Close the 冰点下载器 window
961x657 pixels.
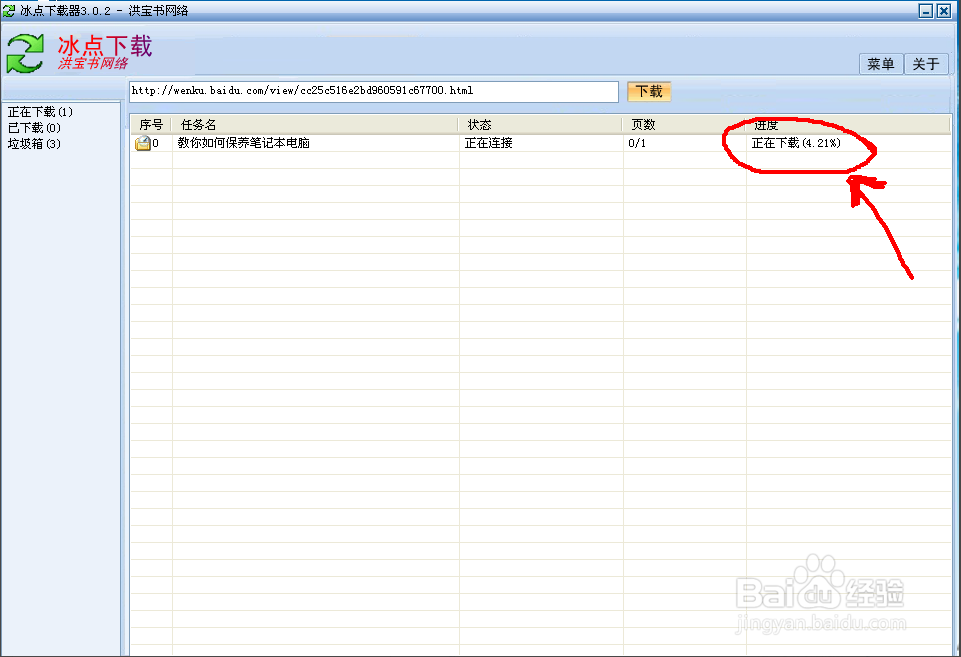point(944,10)
